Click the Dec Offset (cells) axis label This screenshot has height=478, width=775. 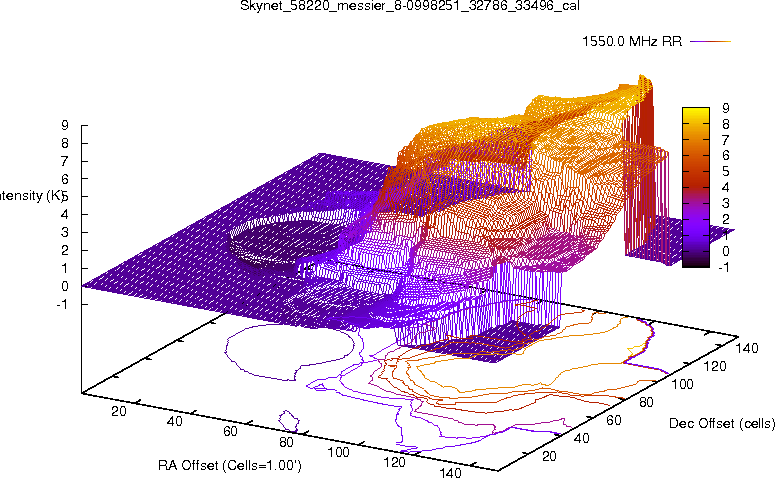pos(722,423)
